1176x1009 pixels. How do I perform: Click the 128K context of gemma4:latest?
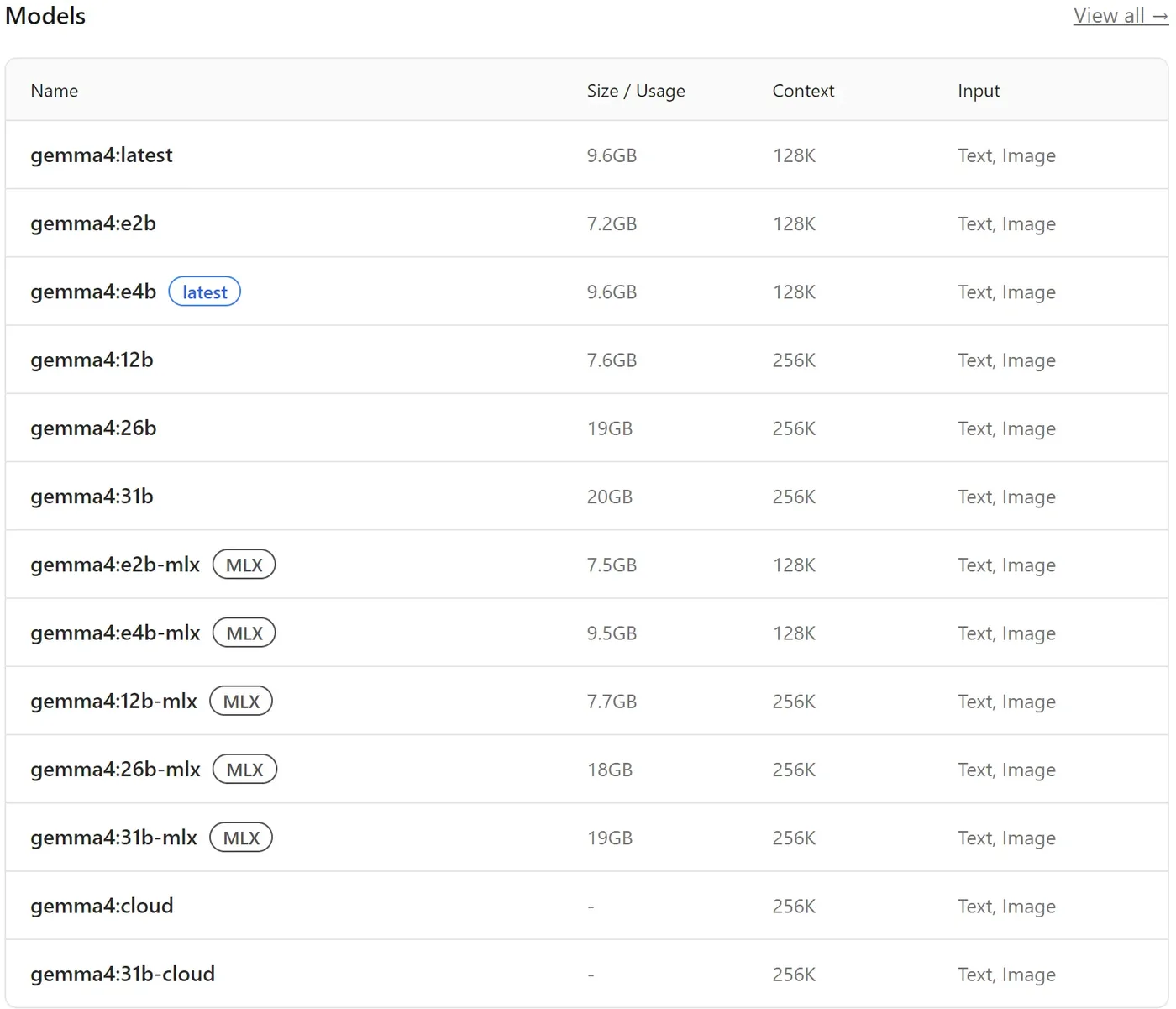pos(794,155)
